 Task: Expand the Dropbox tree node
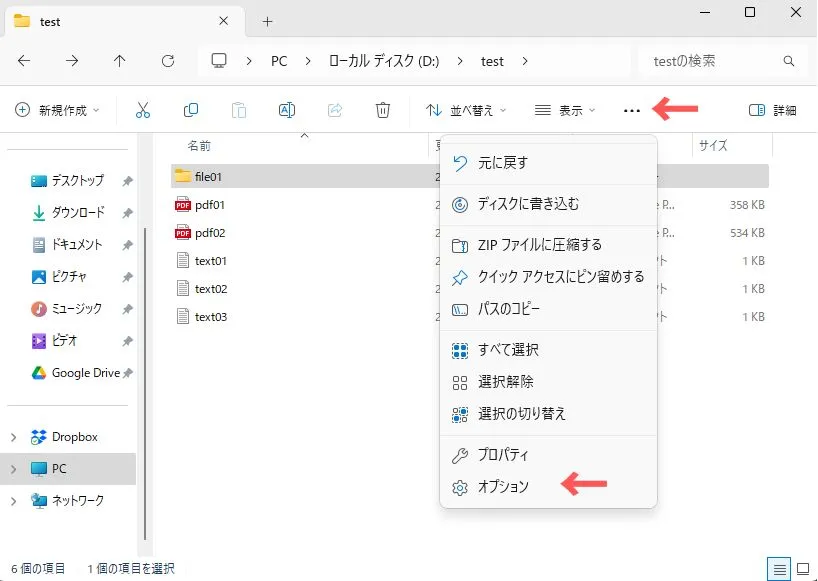[x=14, y=437]
